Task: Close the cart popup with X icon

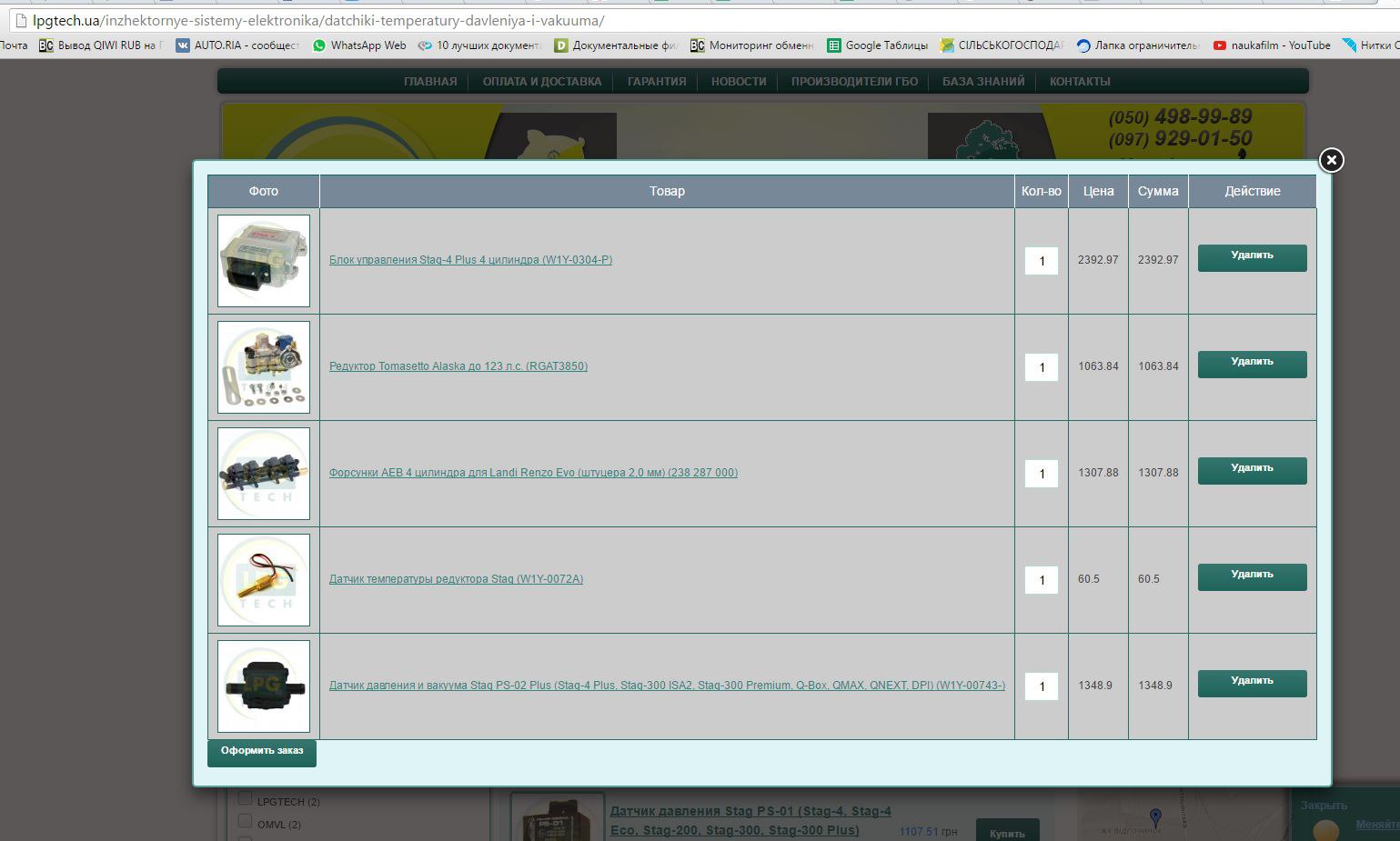Action: point(1331,160)
